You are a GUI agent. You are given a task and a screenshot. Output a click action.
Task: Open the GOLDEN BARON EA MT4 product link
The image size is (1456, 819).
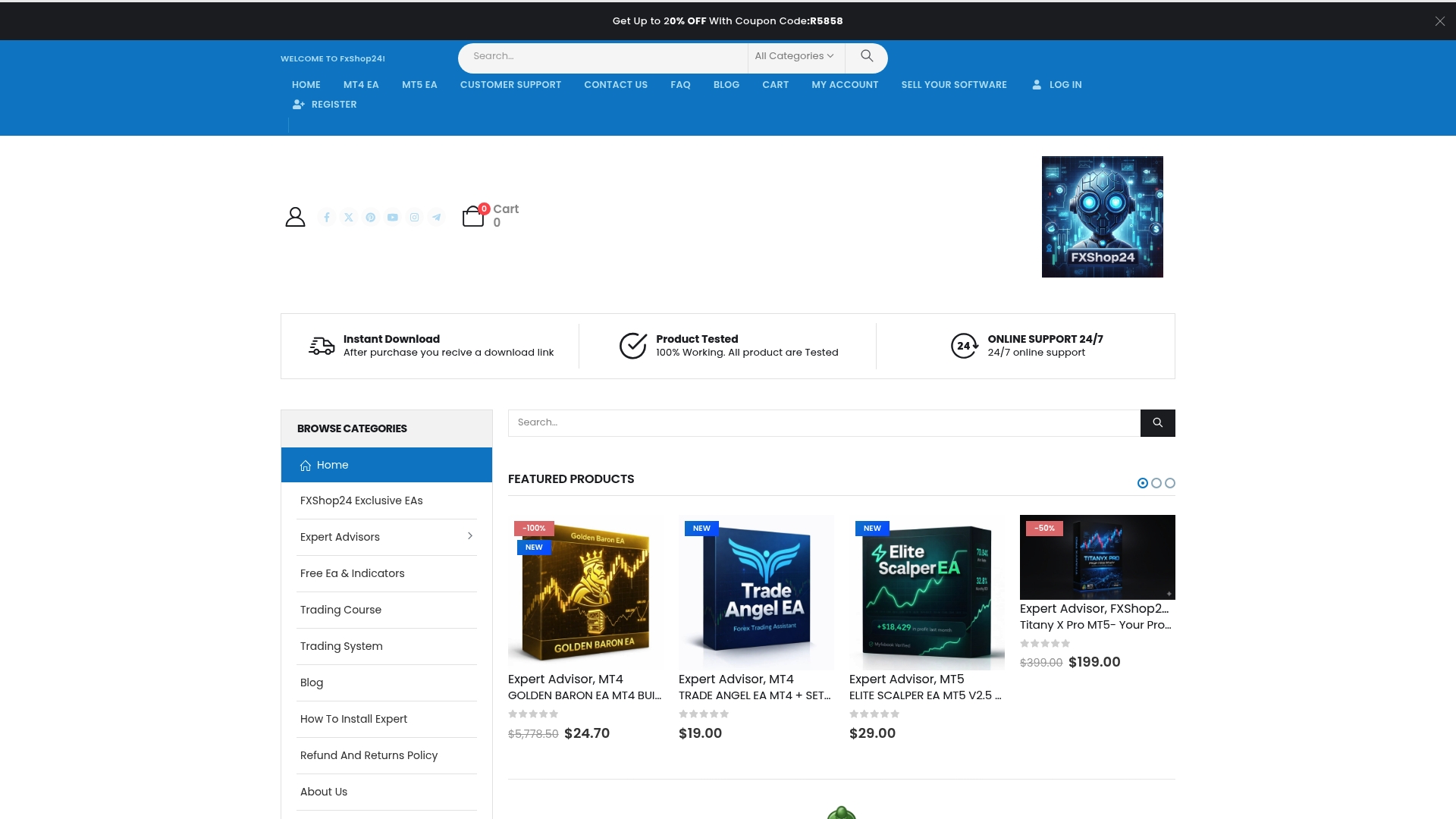(585, 695)
